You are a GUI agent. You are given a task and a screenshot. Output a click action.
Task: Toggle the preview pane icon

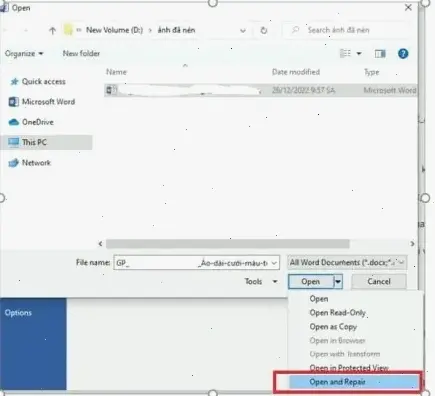coord(380,54)
